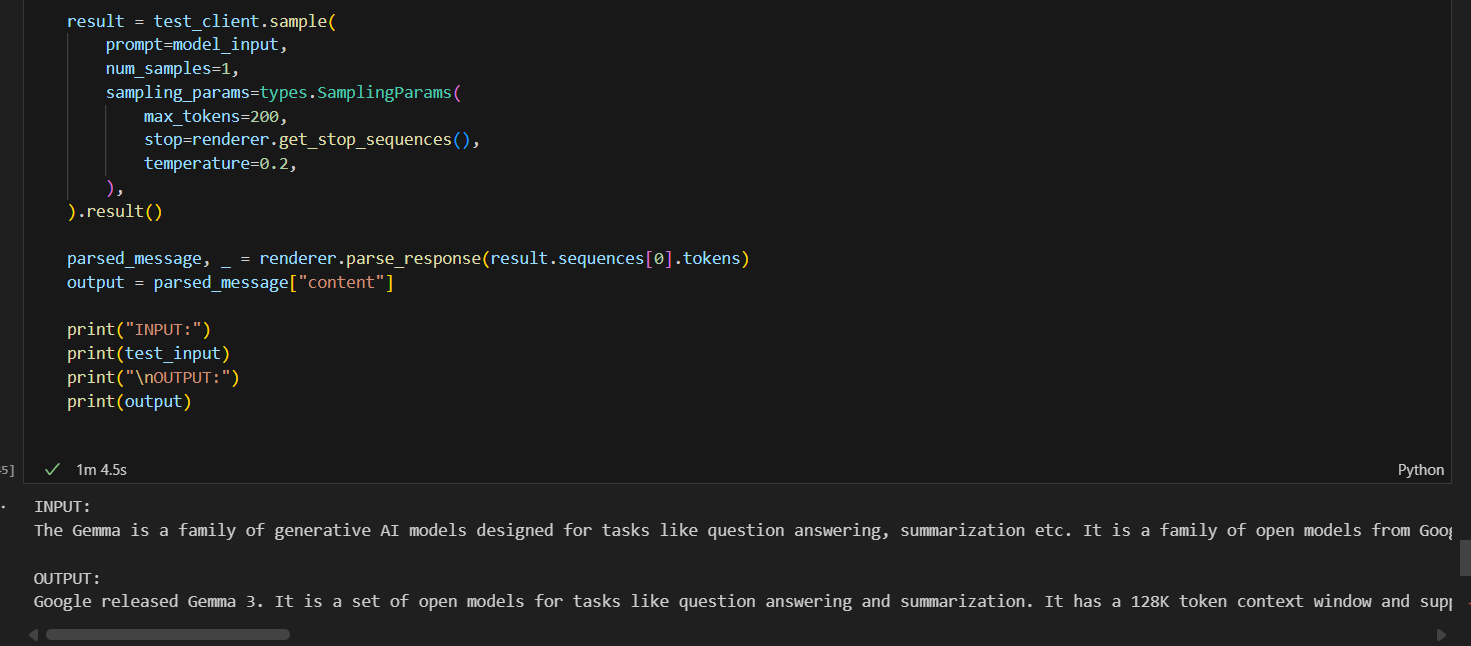1471x646 pixels.
Task: Click the 'print("INPUT:")' code line
Action: [139, 330]
